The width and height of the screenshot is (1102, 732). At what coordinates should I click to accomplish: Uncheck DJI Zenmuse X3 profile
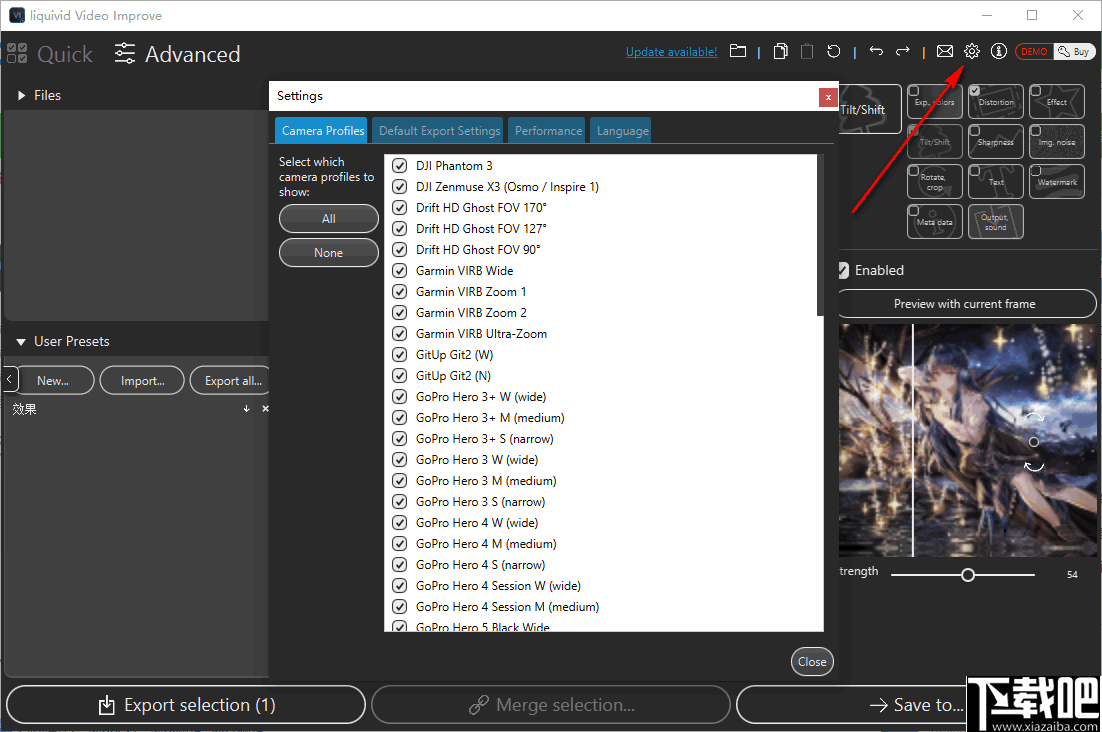pos(399,187)
